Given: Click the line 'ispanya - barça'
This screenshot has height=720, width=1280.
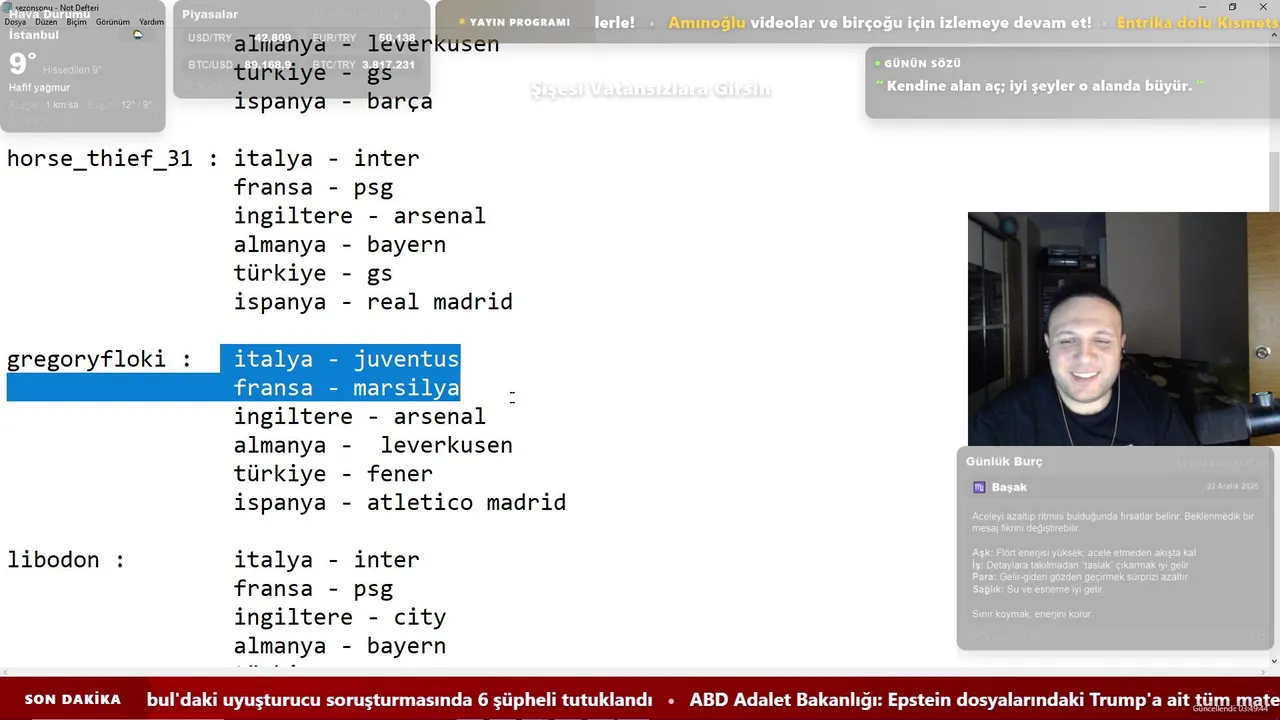Looking at the screenshot, I should click(x=333, y=102).
